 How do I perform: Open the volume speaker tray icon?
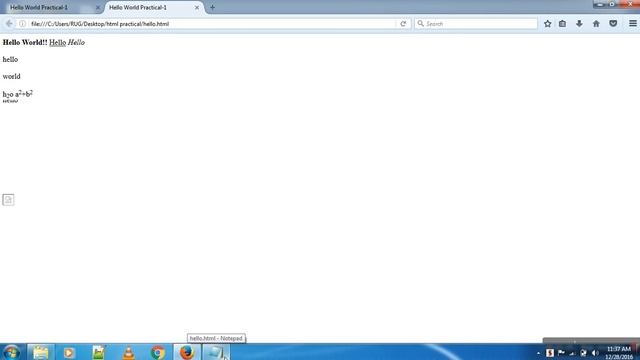pyautogui.click(x=595, y=353)
